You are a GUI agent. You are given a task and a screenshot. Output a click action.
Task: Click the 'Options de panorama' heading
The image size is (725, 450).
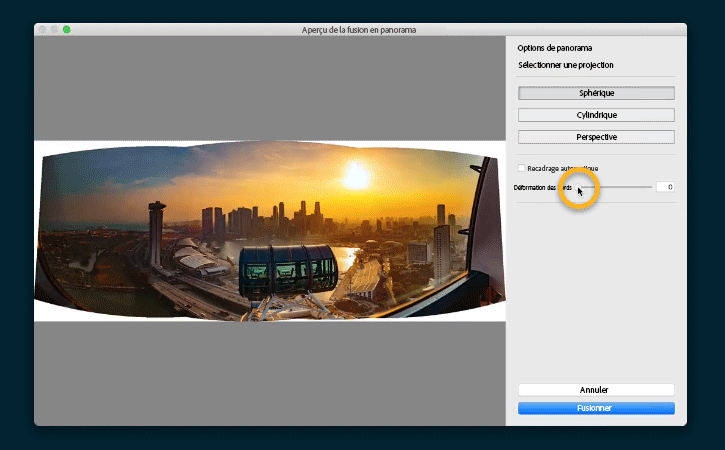[x=554, y=48]
